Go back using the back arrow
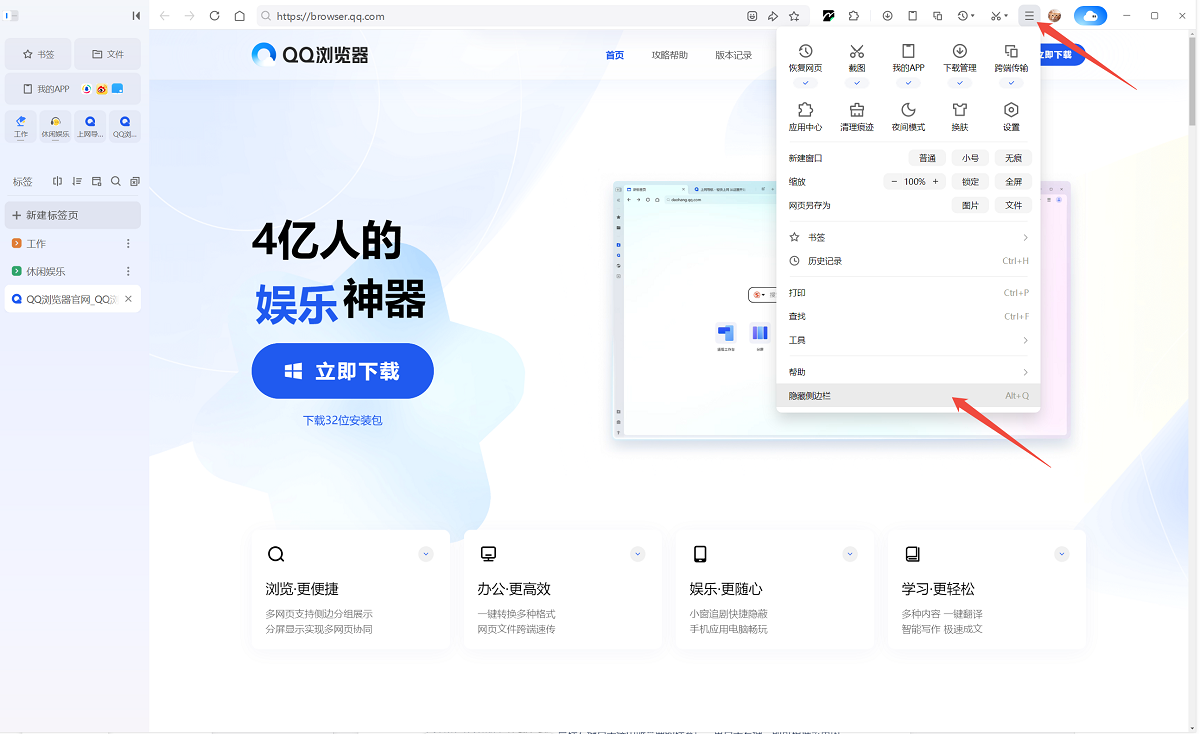This screenshot has width=1200, height=734. (165, 16)
